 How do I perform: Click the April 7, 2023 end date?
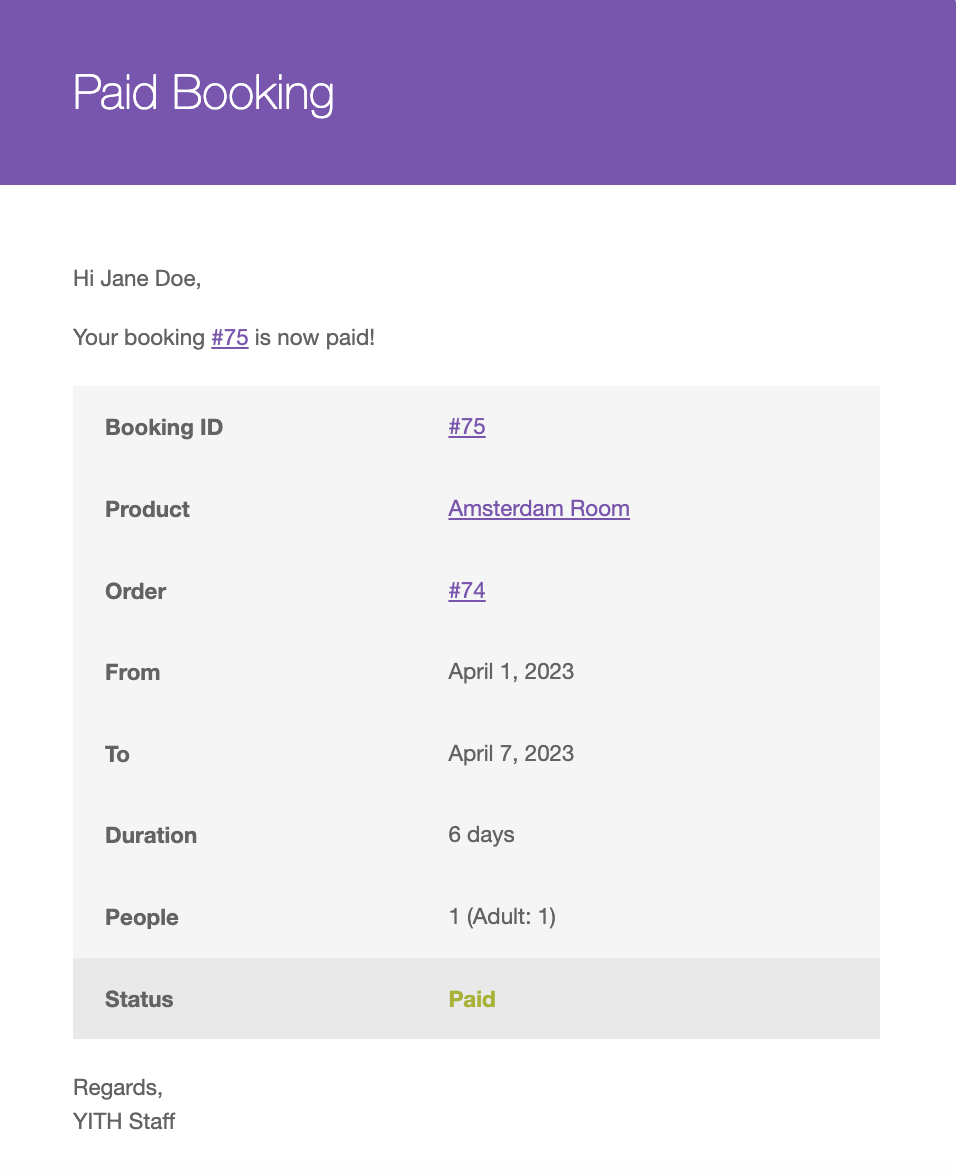511,754
